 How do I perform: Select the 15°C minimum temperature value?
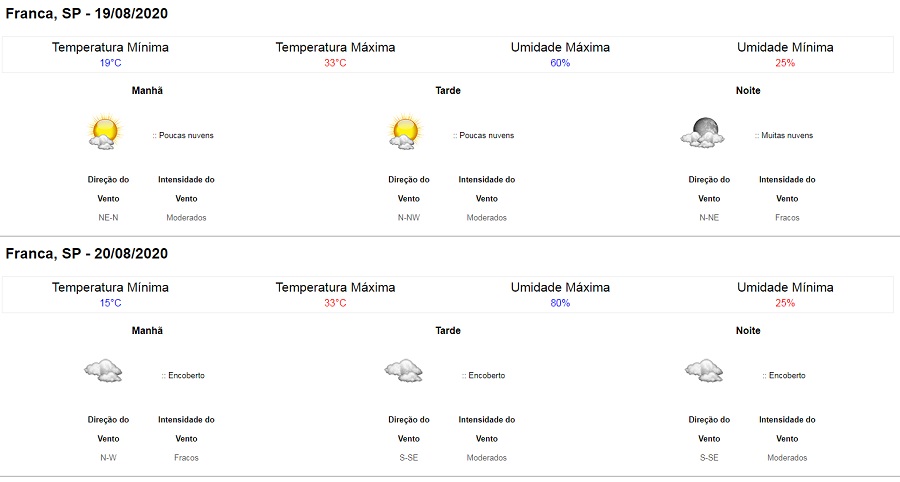[111, 303]
